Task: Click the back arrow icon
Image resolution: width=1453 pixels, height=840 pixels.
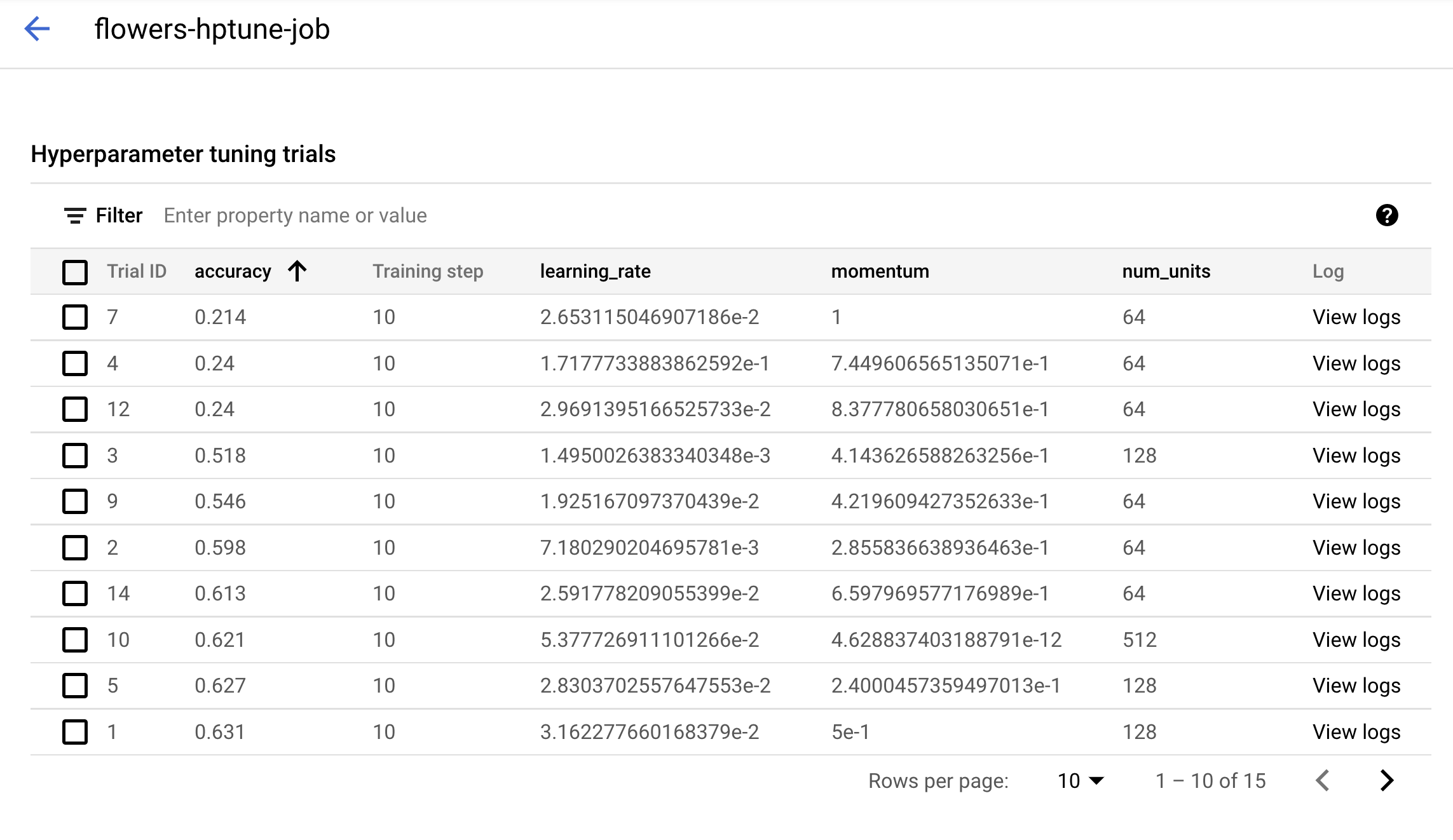Action: click(x=37, y=29)
